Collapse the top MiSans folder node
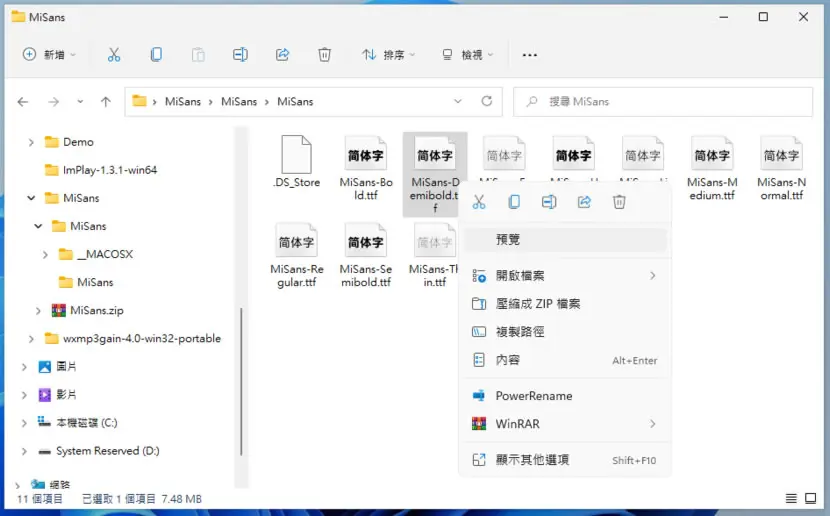This screenshot has width=830, height=516. (31, 198)
